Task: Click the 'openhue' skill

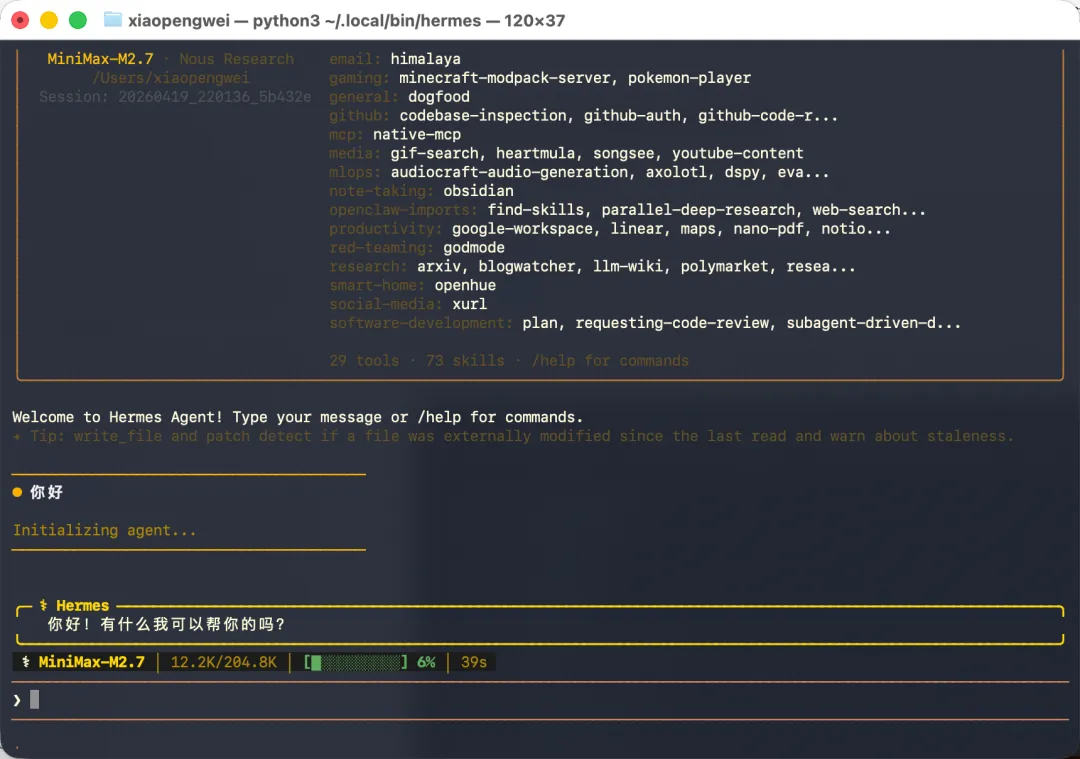Action: [465, 285]
